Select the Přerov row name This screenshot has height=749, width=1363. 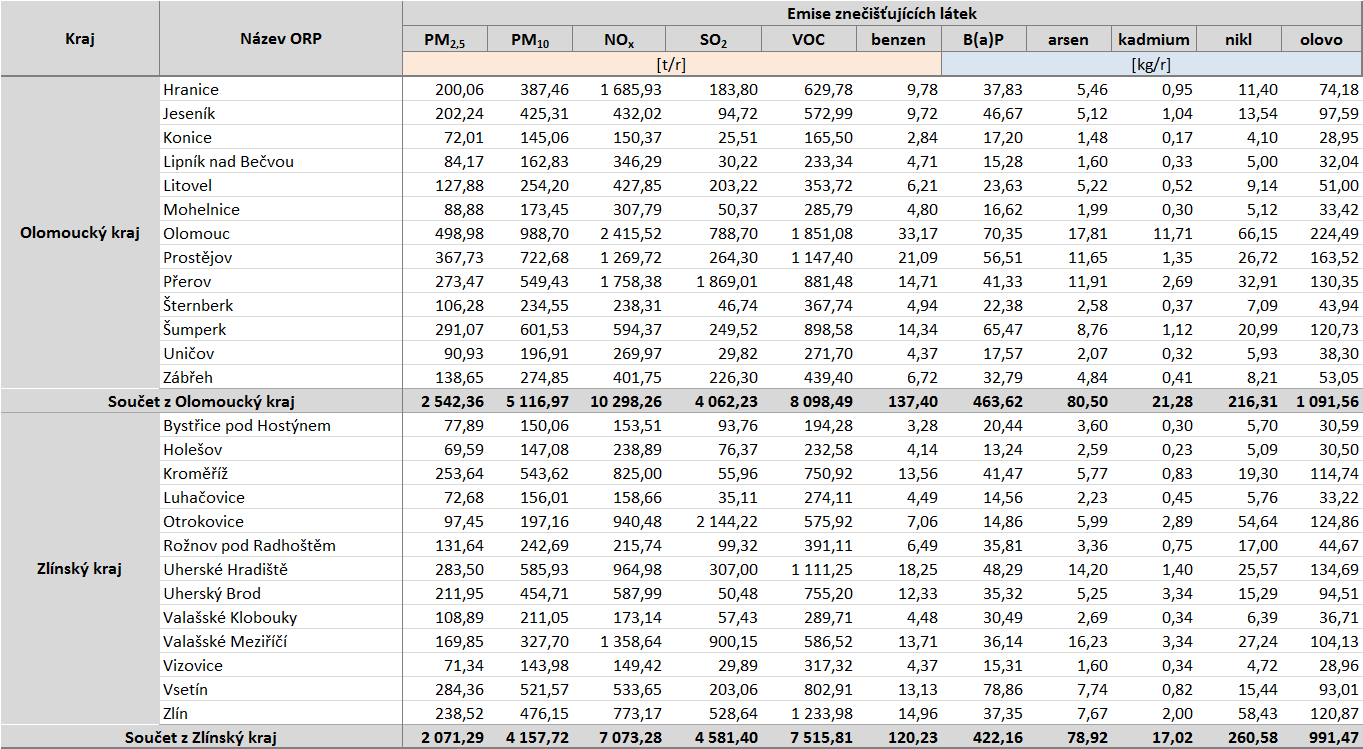point(188,281)
